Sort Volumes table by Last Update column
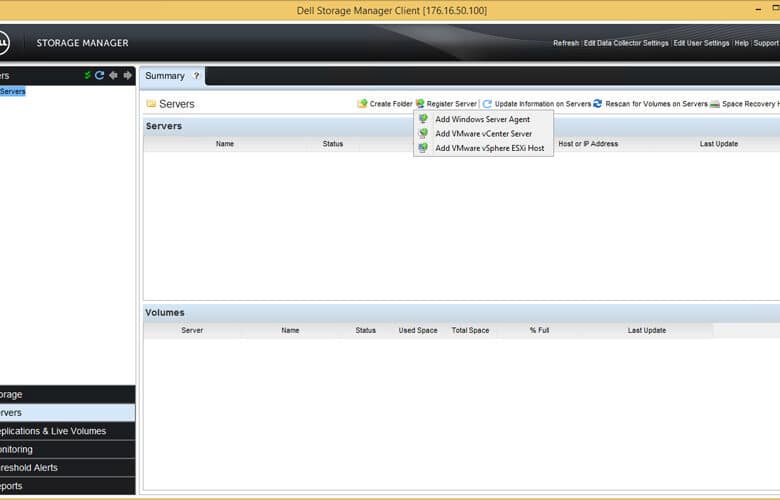780x500 pixels. click(647, 330)
